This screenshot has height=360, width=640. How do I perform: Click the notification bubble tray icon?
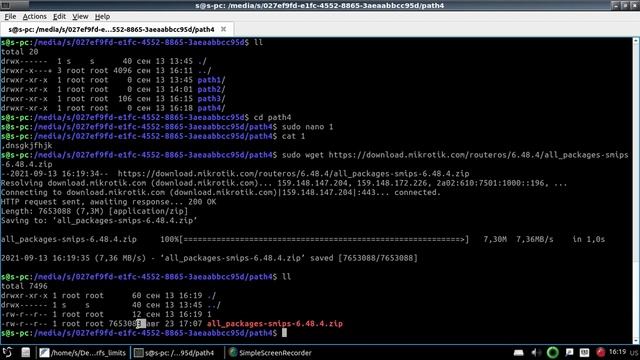[569, 352]
